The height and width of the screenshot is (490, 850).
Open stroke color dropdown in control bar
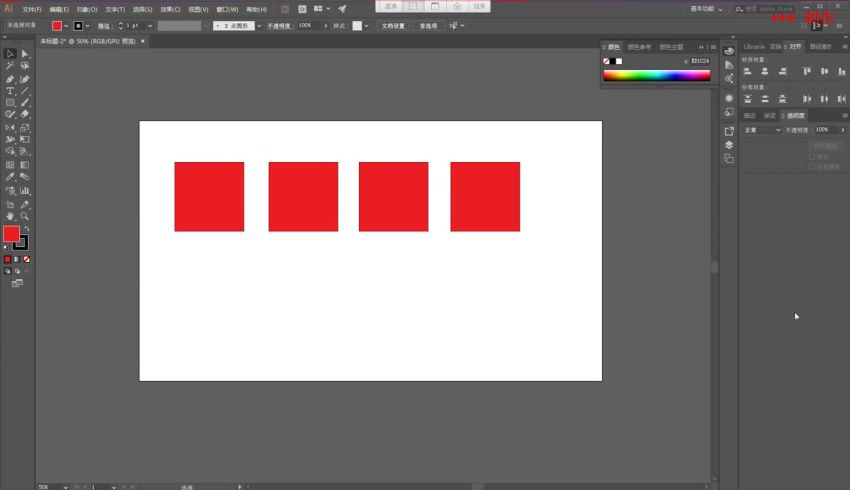[x=87, y=26]
